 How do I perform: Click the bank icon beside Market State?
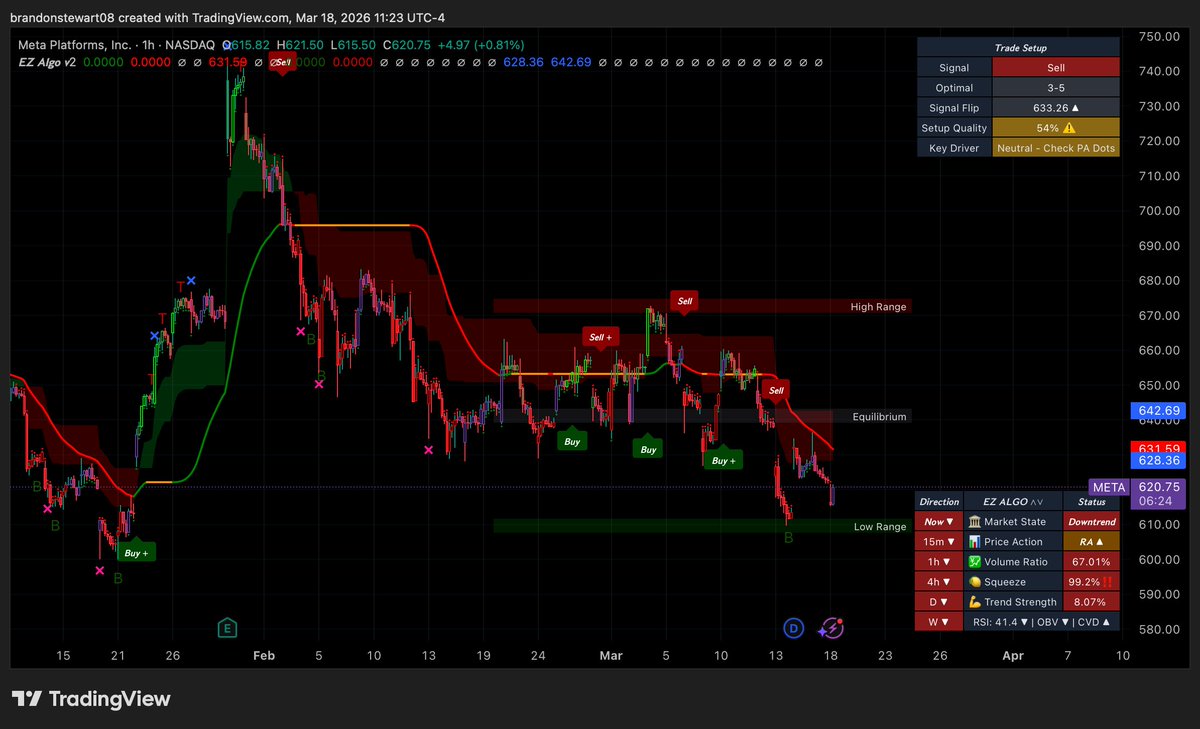pos(975,522)
